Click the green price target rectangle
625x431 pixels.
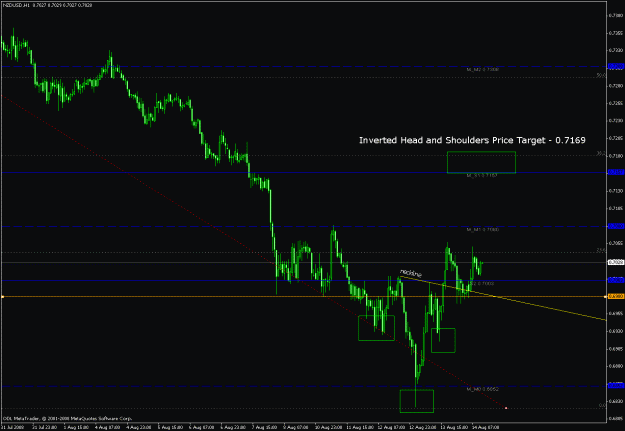coord(481,162)
